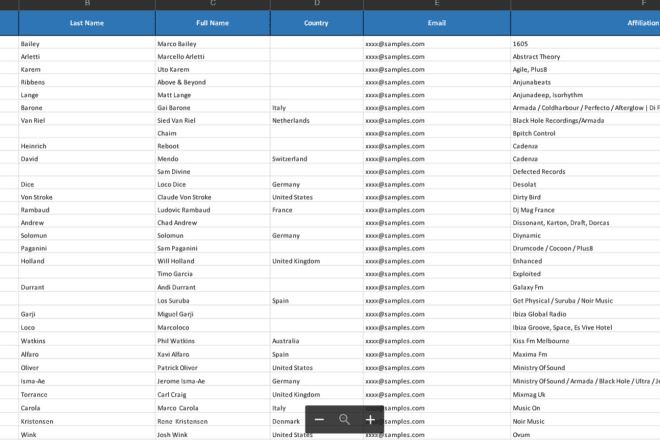Click the zoom in plus icon

pos(370,419)
